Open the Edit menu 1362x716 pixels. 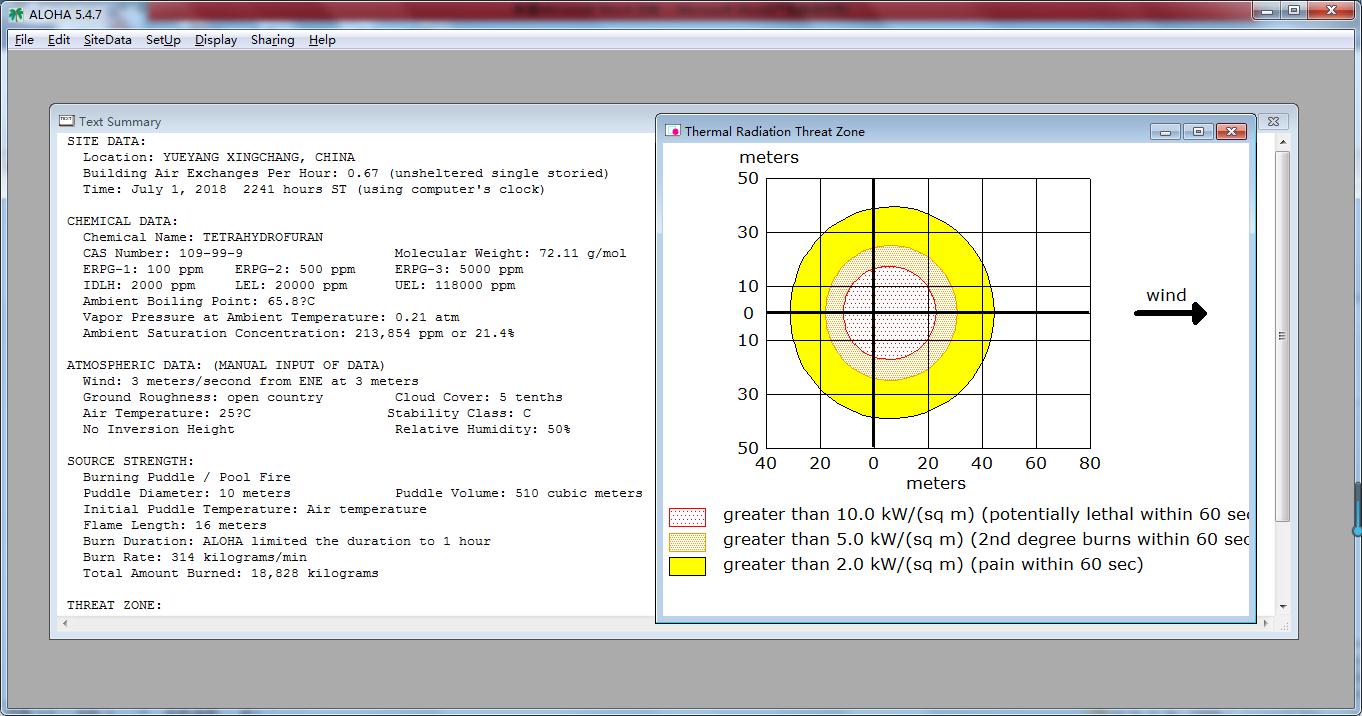click(59, 40)
